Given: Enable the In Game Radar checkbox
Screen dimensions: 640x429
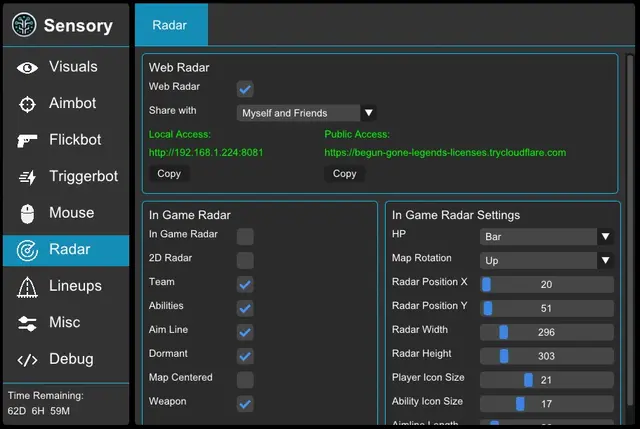Looking at the screenshot, I should (x=245, y=236).
